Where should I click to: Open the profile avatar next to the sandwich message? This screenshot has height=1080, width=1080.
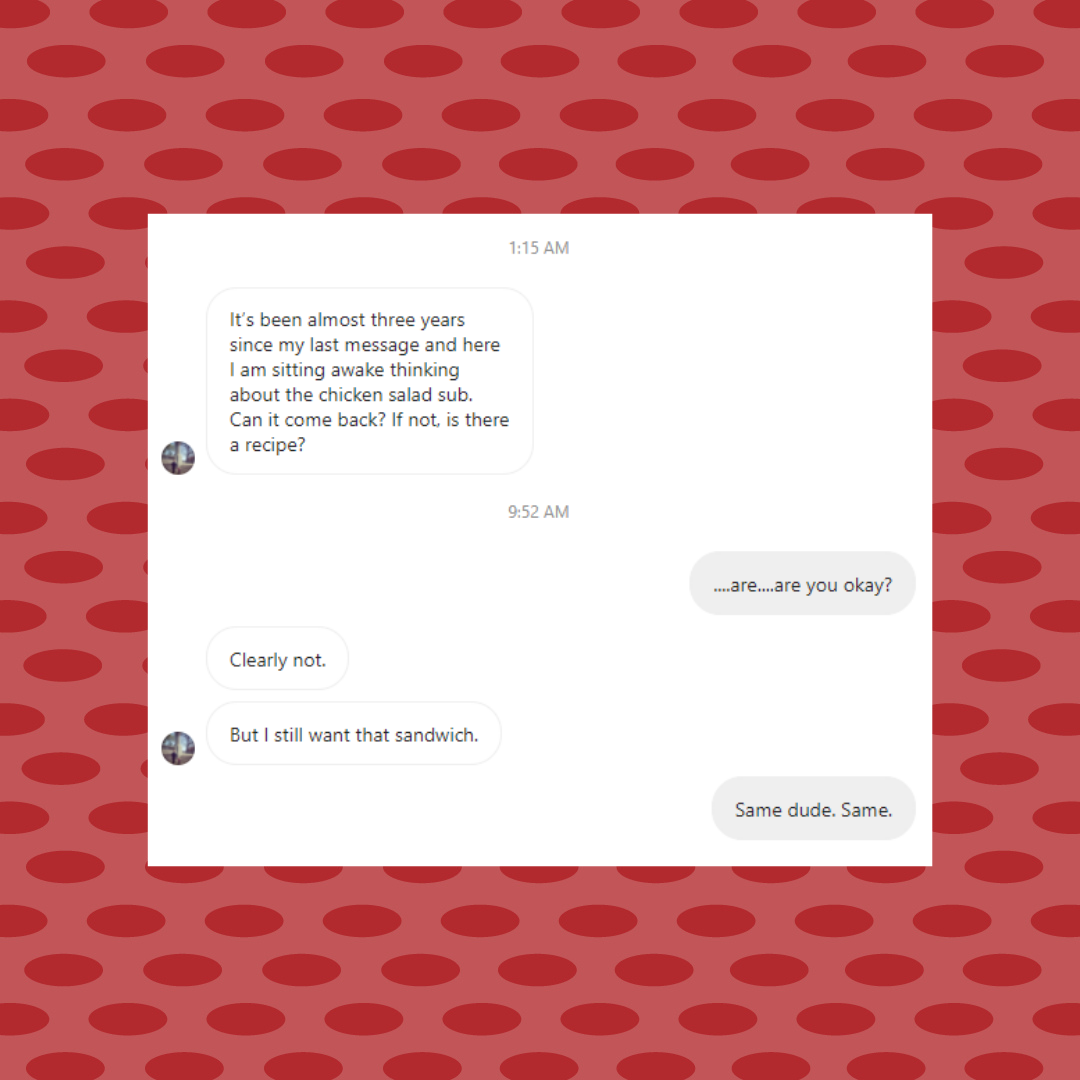pyautogui.click(x=178, y=748)
